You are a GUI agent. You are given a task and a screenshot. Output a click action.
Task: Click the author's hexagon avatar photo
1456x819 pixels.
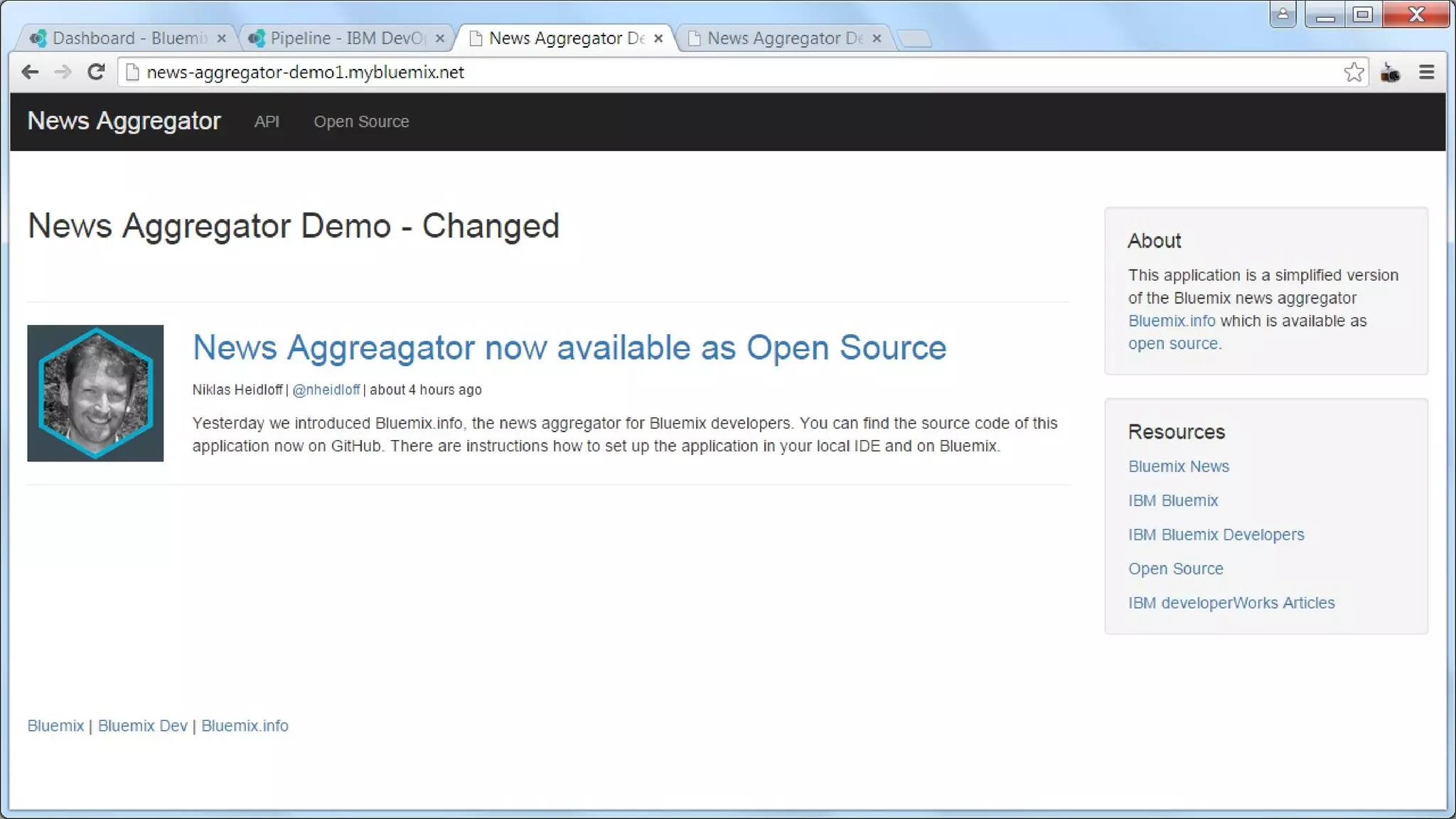pos(95,393)
